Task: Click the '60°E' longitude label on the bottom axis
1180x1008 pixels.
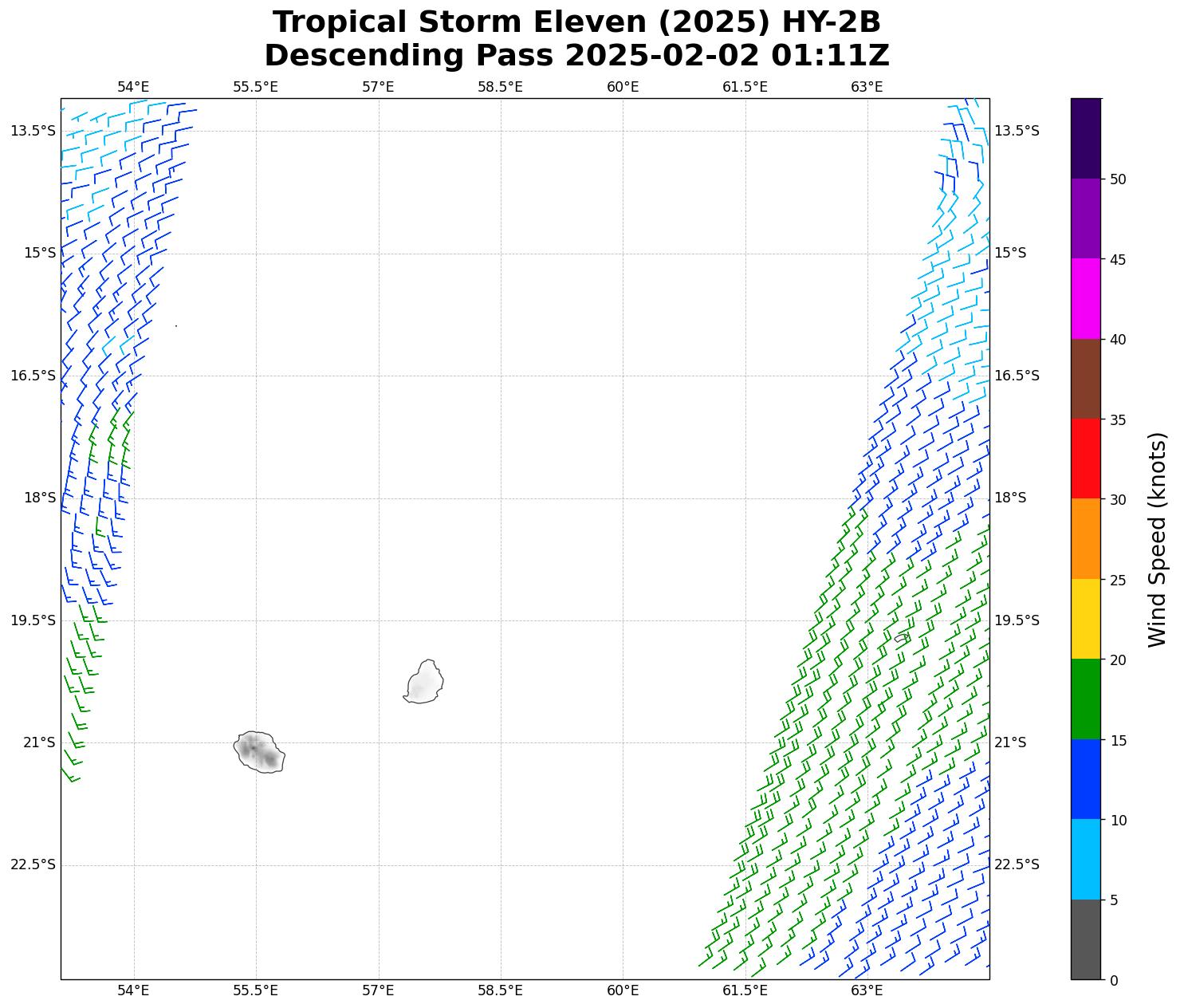Action: [623, 990]
